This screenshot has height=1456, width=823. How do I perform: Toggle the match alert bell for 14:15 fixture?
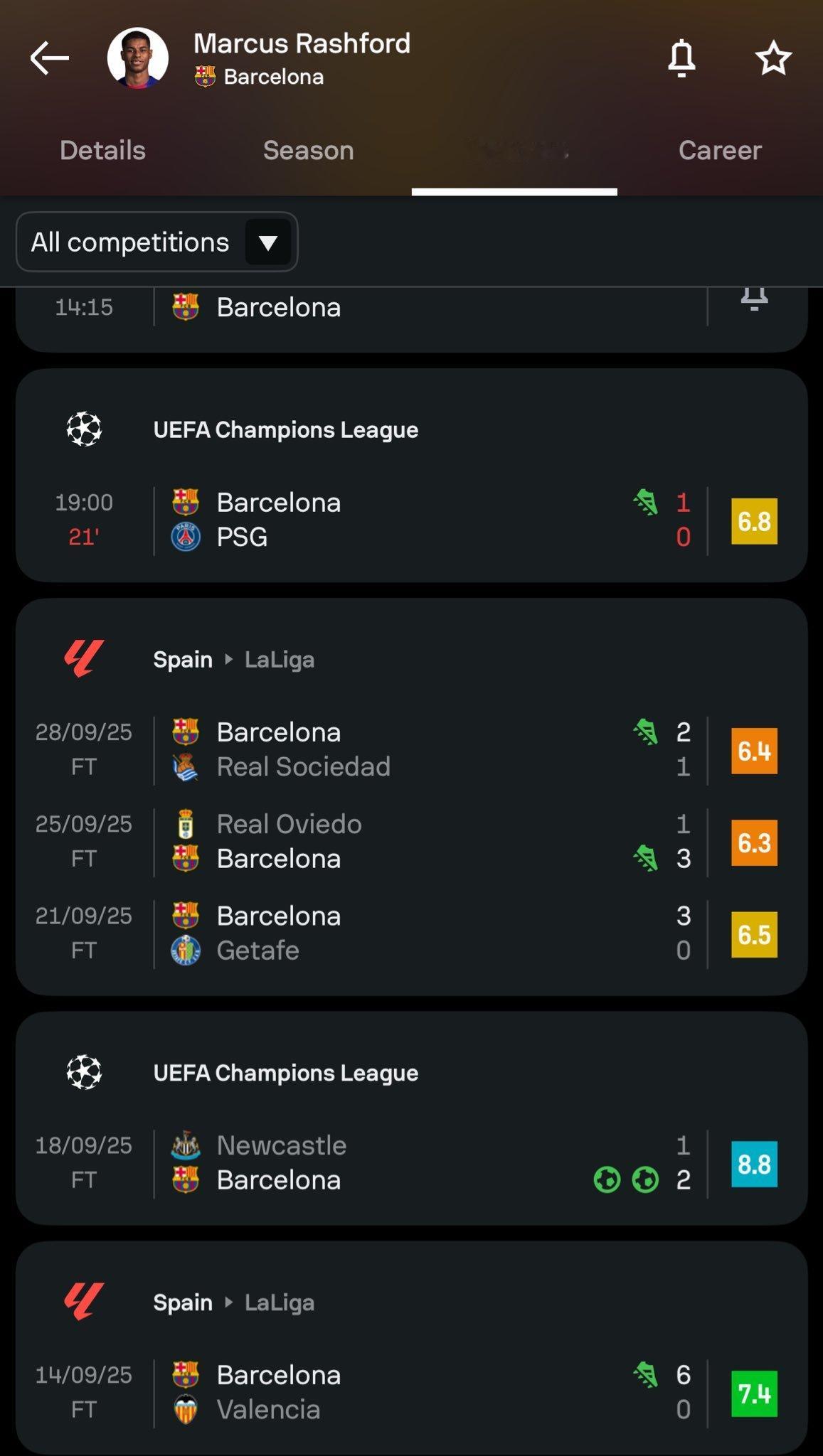(754, 299)
